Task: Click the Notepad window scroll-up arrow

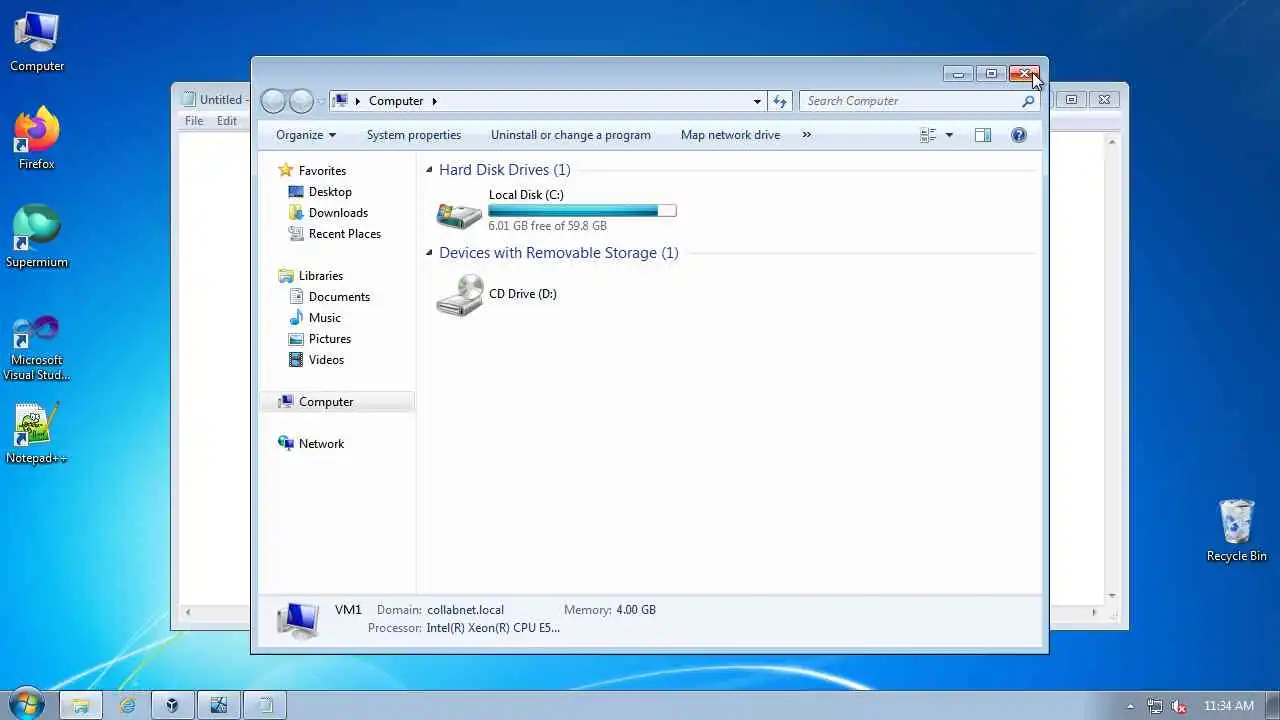Action: click(x=1112, y=142)
